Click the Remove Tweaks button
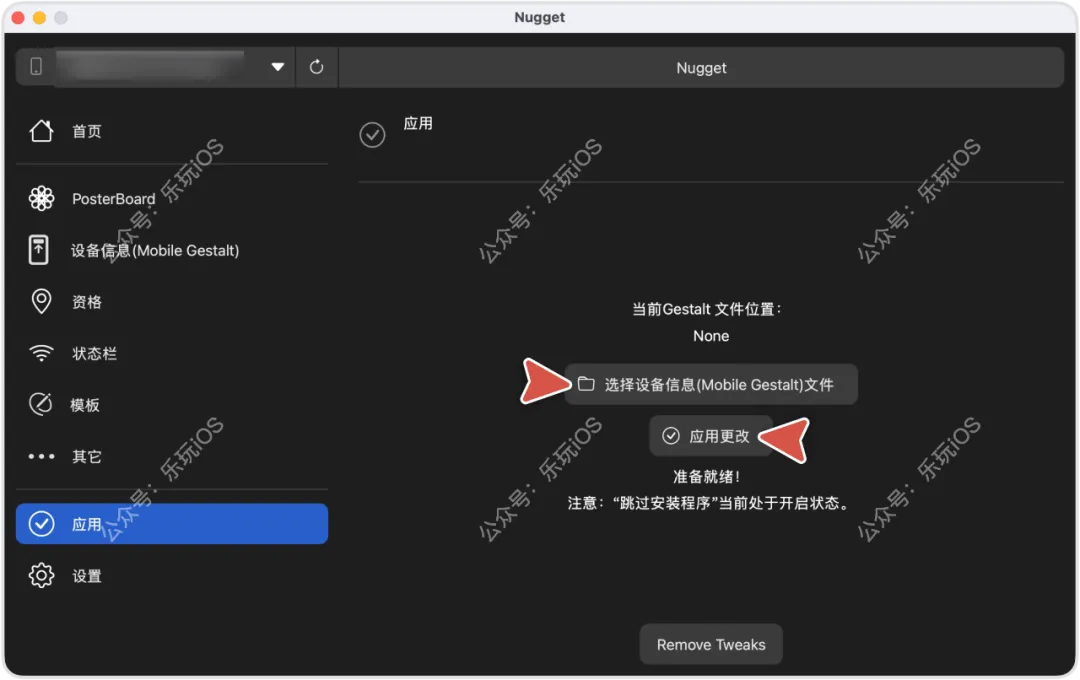This screenshot has height=680, width=1080. pos(711,644)
